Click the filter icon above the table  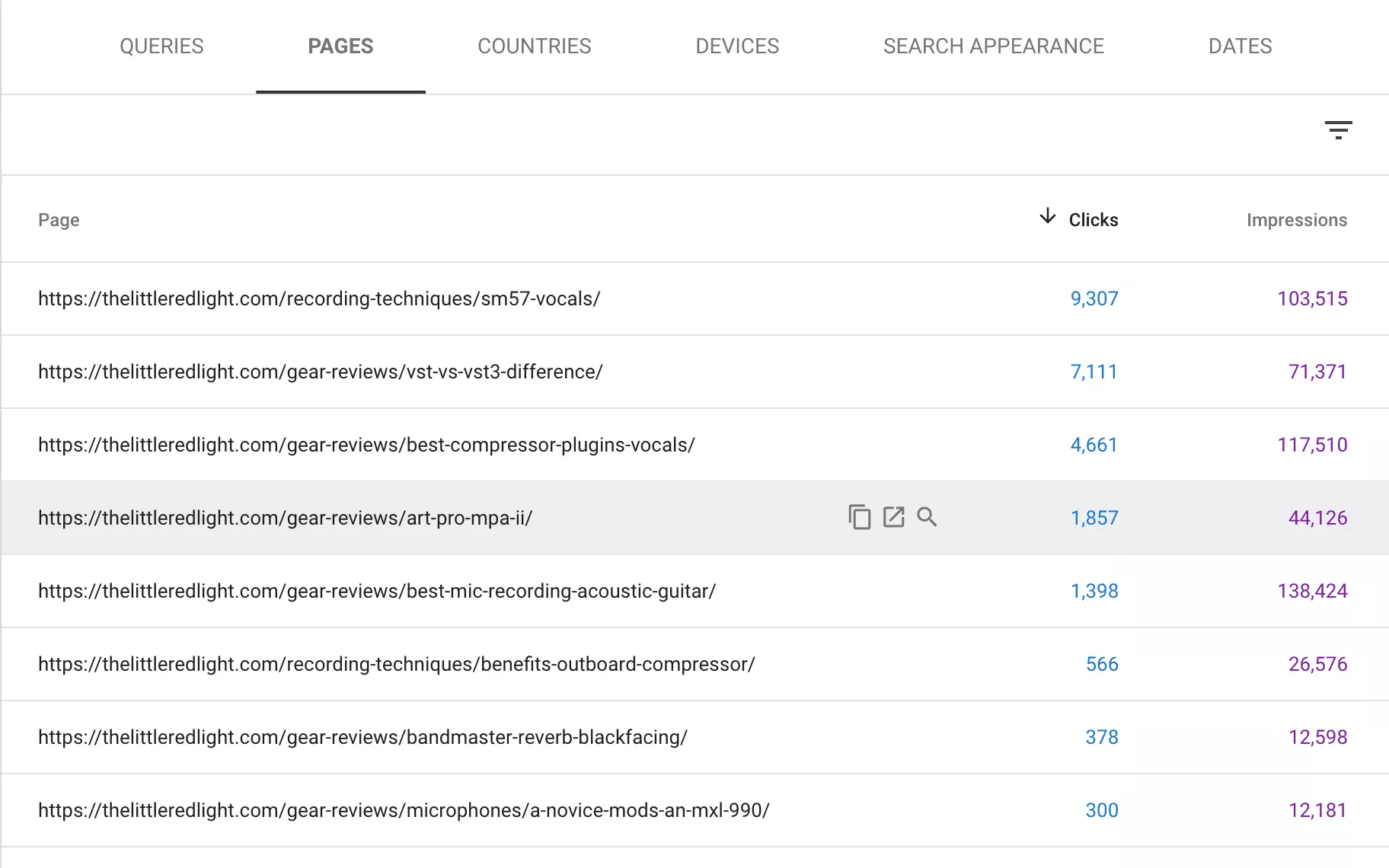click(x=1340, y=130)
